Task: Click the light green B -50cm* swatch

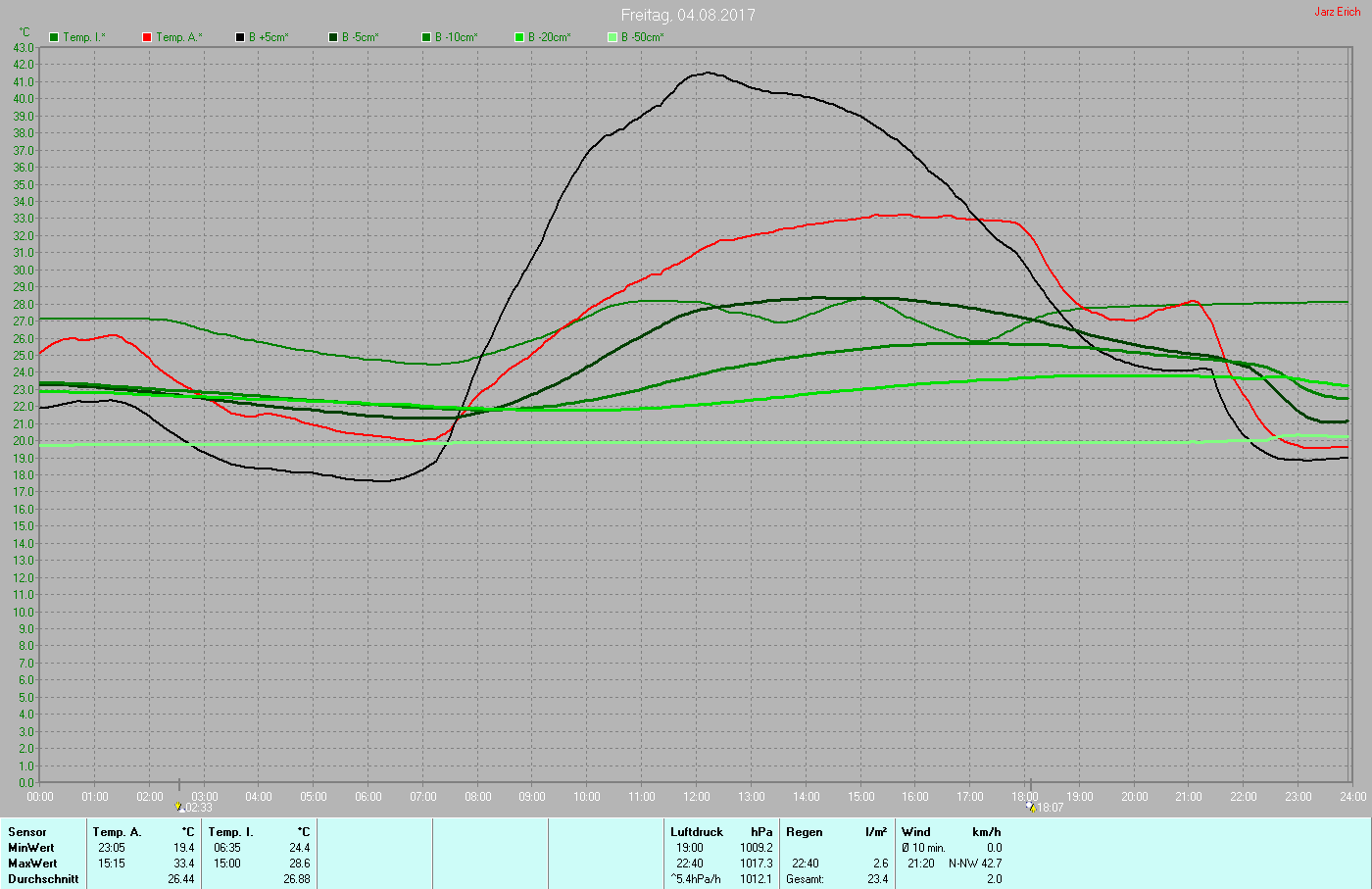Action: click(x=612, y=37)
